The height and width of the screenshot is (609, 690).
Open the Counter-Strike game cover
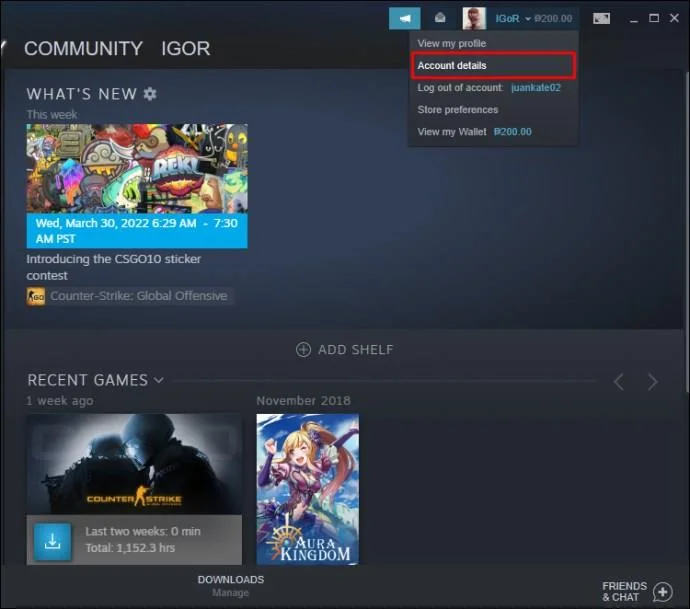coord(134,464)
